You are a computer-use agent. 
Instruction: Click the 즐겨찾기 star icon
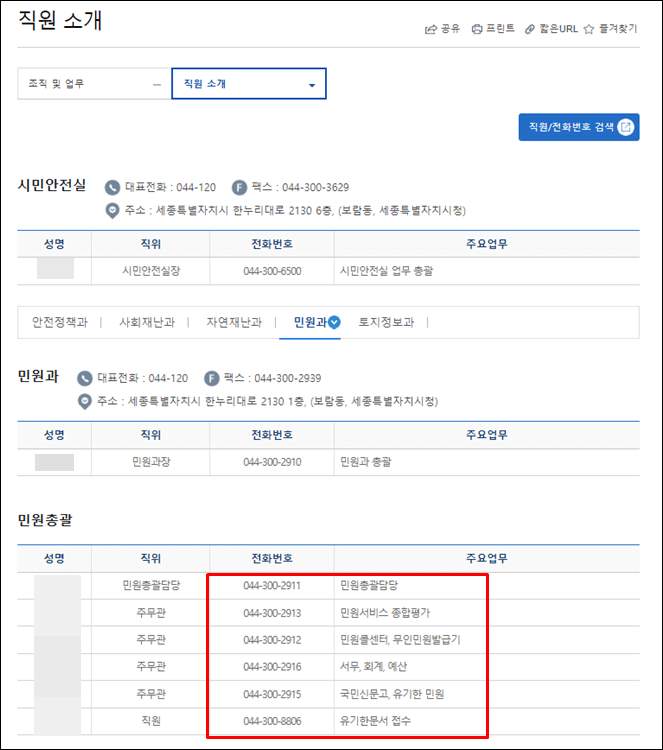click(589, 30)
